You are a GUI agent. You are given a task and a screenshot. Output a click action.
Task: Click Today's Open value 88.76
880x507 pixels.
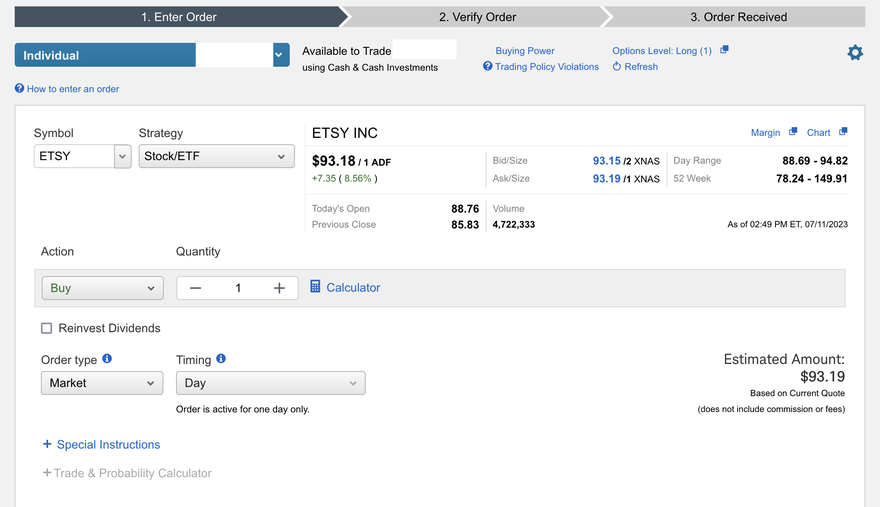point(465,209)
